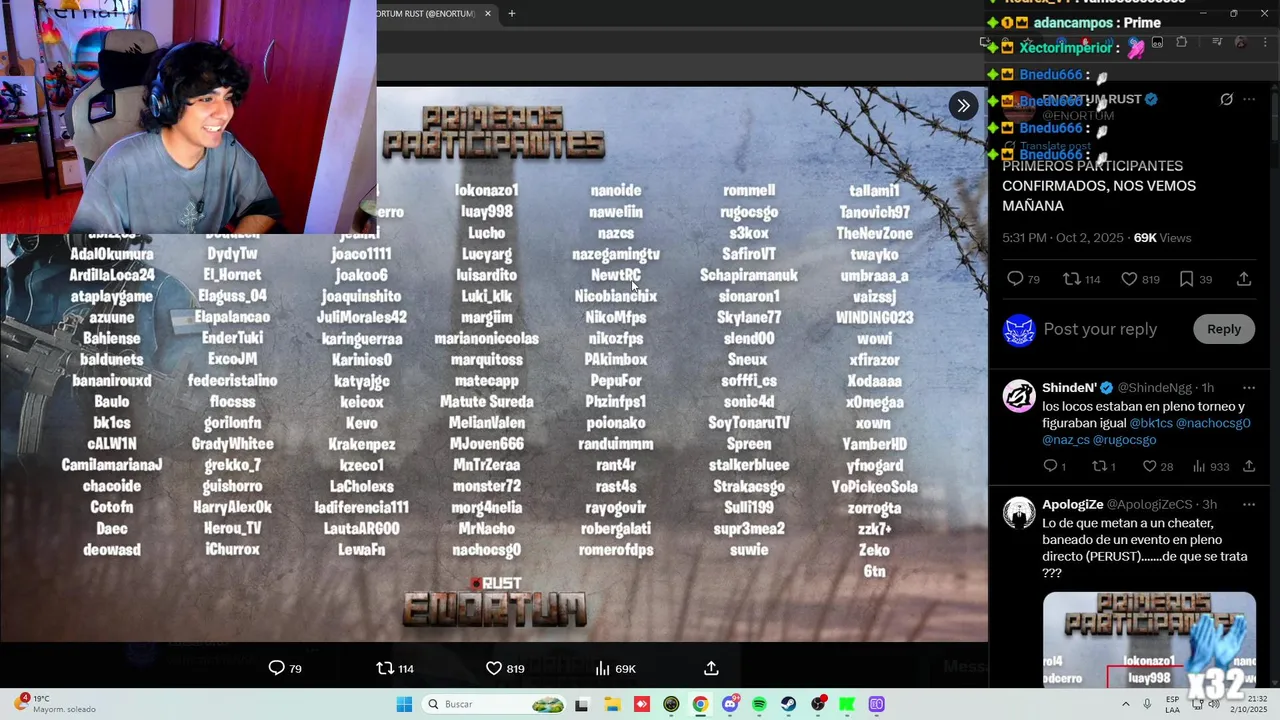
Task: Click the reply icon under main post
Action: [1015, 279]
